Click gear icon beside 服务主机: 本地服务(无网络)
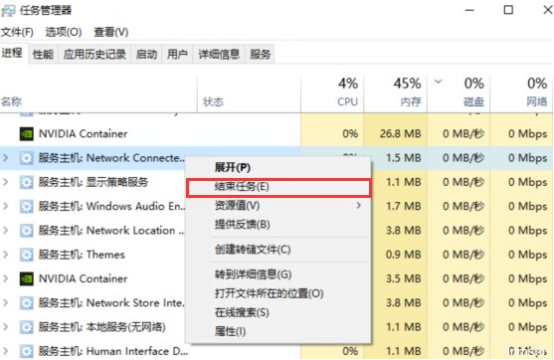This screenshot has width=554, height=360. click(26, 327)
